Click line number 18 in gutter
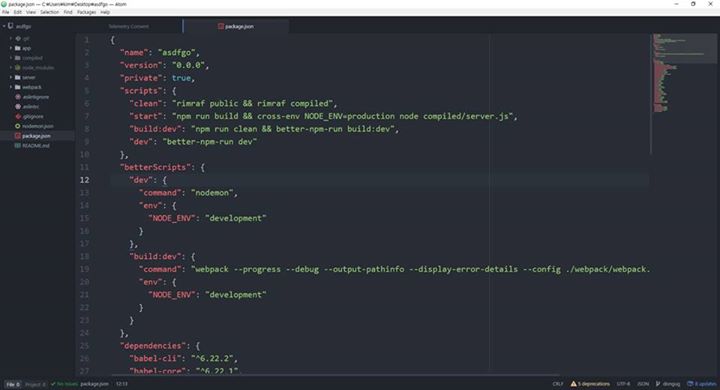Image resolution: width=720 pixels, height=390 pixels. [84, 256]
